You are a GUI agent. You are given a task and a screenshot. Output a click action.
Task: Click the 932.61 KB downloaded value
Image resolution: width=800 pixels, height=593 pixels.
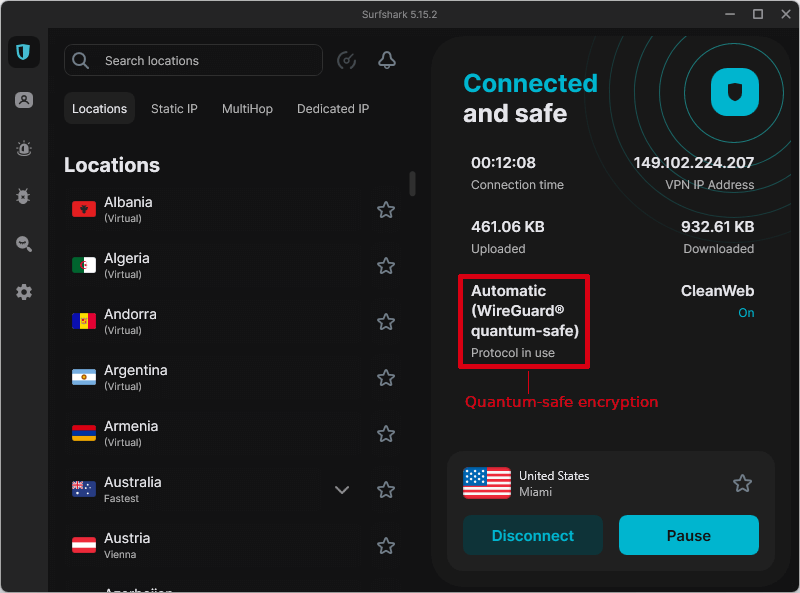click(x=717, y=227)
